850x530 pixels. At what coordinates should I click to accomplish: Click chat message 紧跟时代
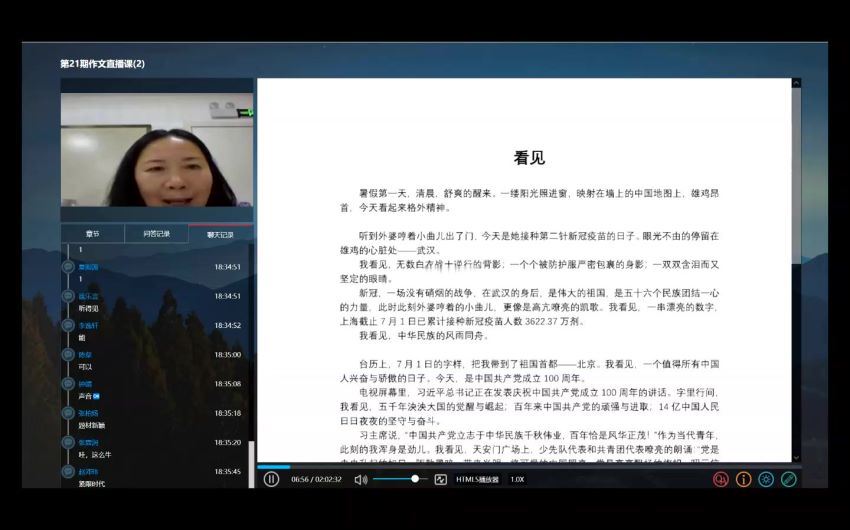[92, 484]
